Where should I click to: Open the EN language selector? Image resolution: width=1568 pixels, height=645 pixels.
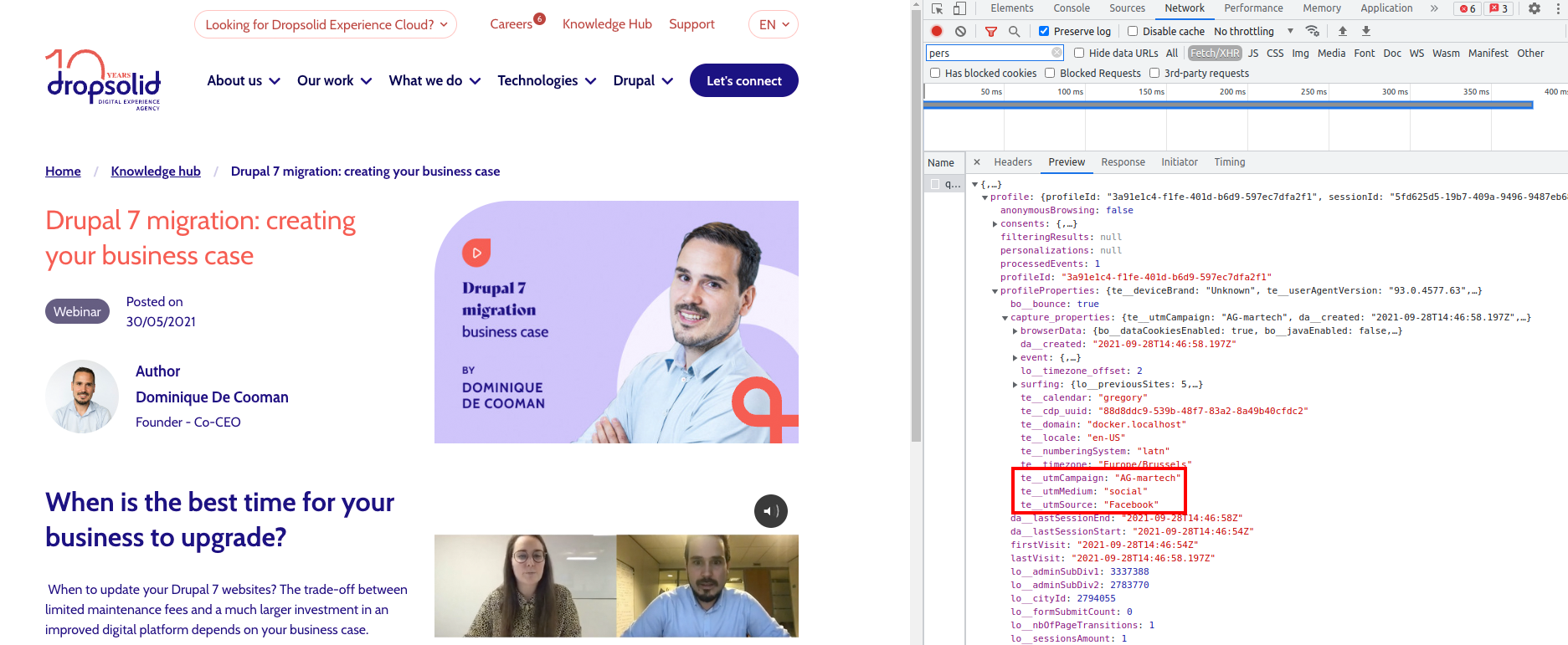774,24
